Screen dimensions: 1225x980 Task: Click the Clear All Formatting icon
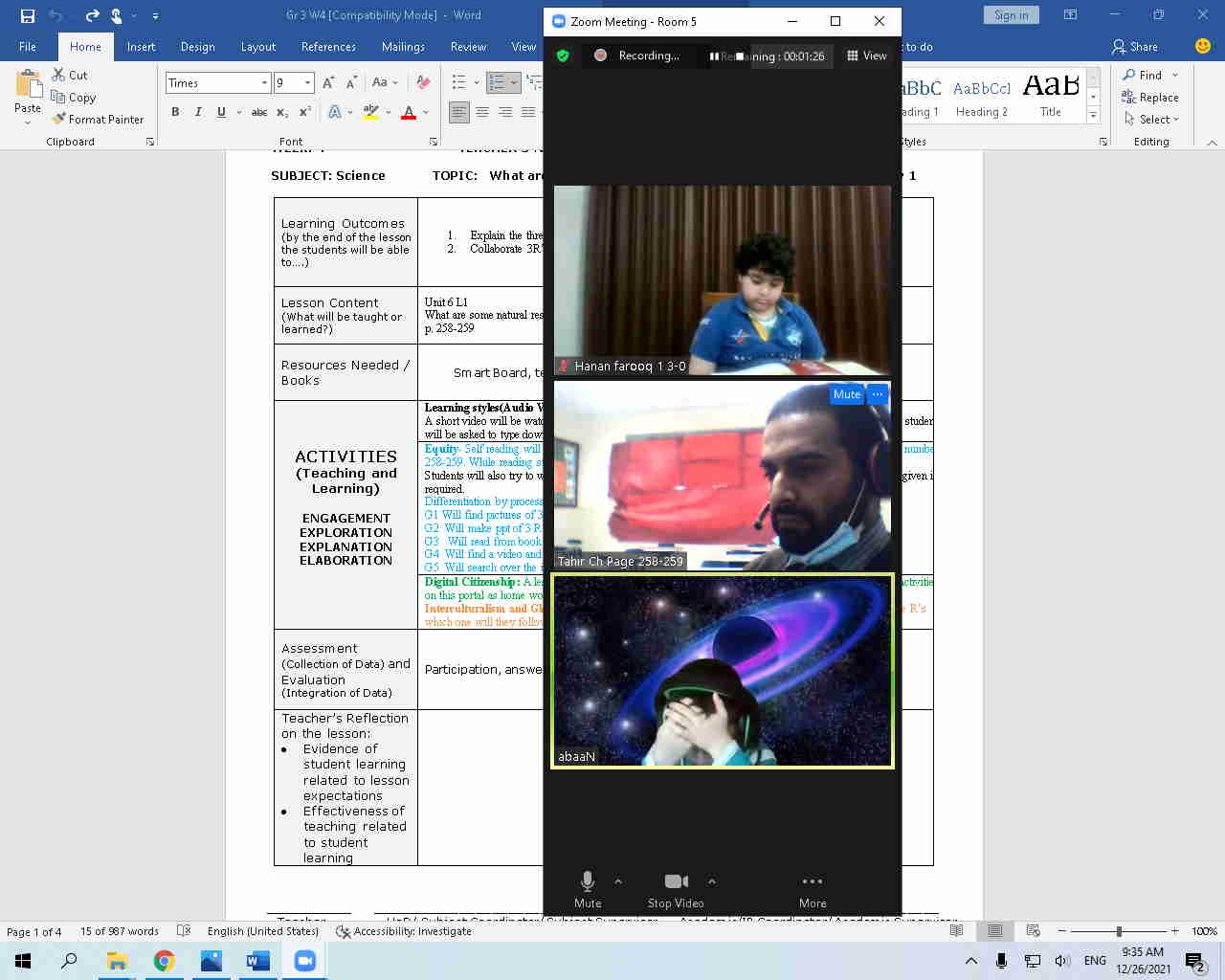point(423,83)
